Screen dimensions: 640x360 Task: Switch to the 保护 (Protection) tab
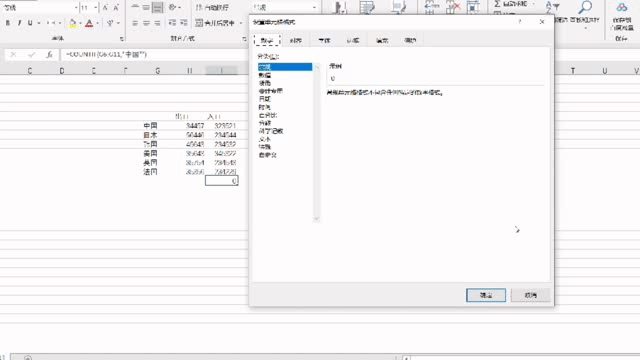[410, 40]
